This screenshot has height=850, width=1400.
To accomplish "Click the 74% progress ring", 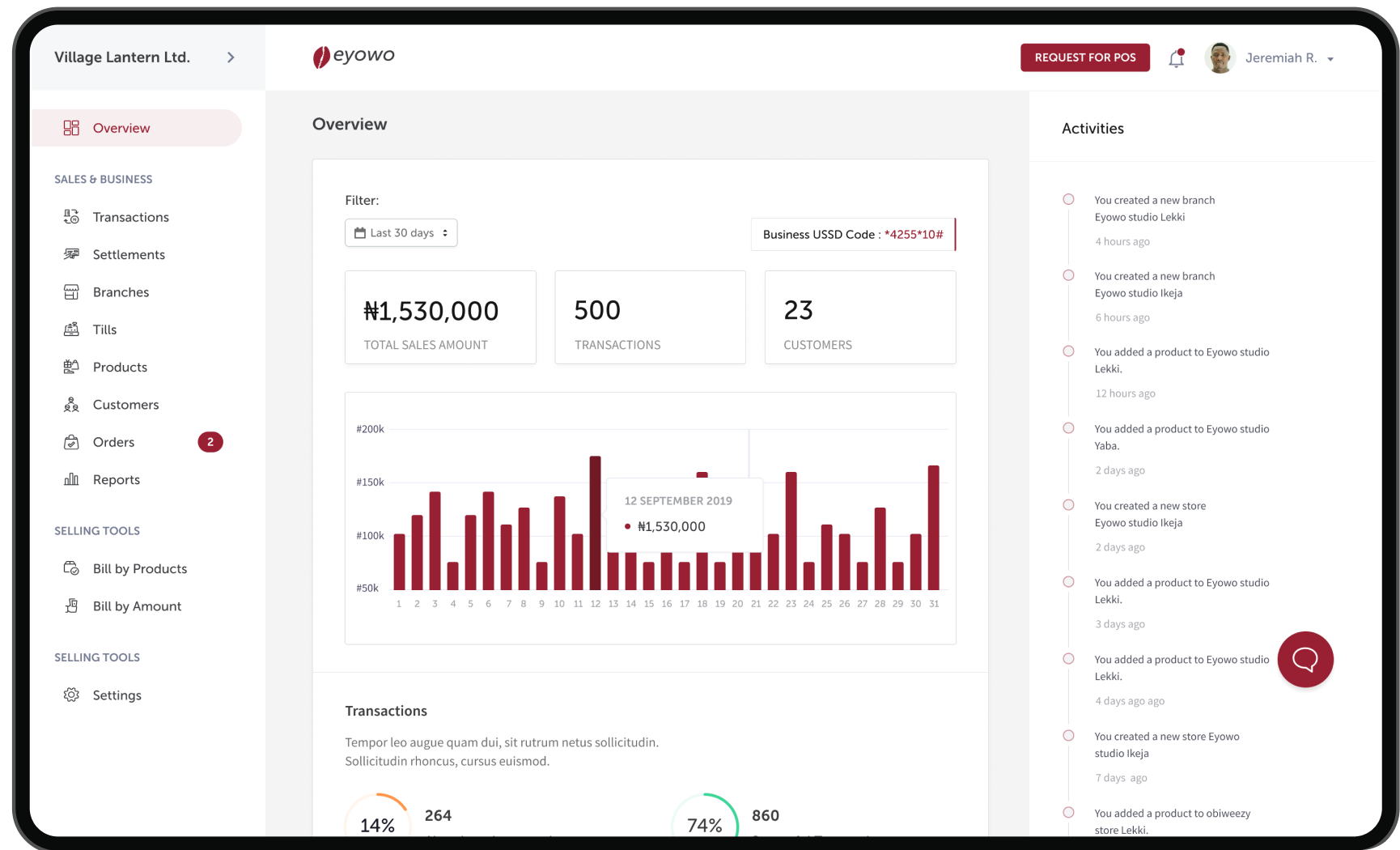I will coord(705,816).
